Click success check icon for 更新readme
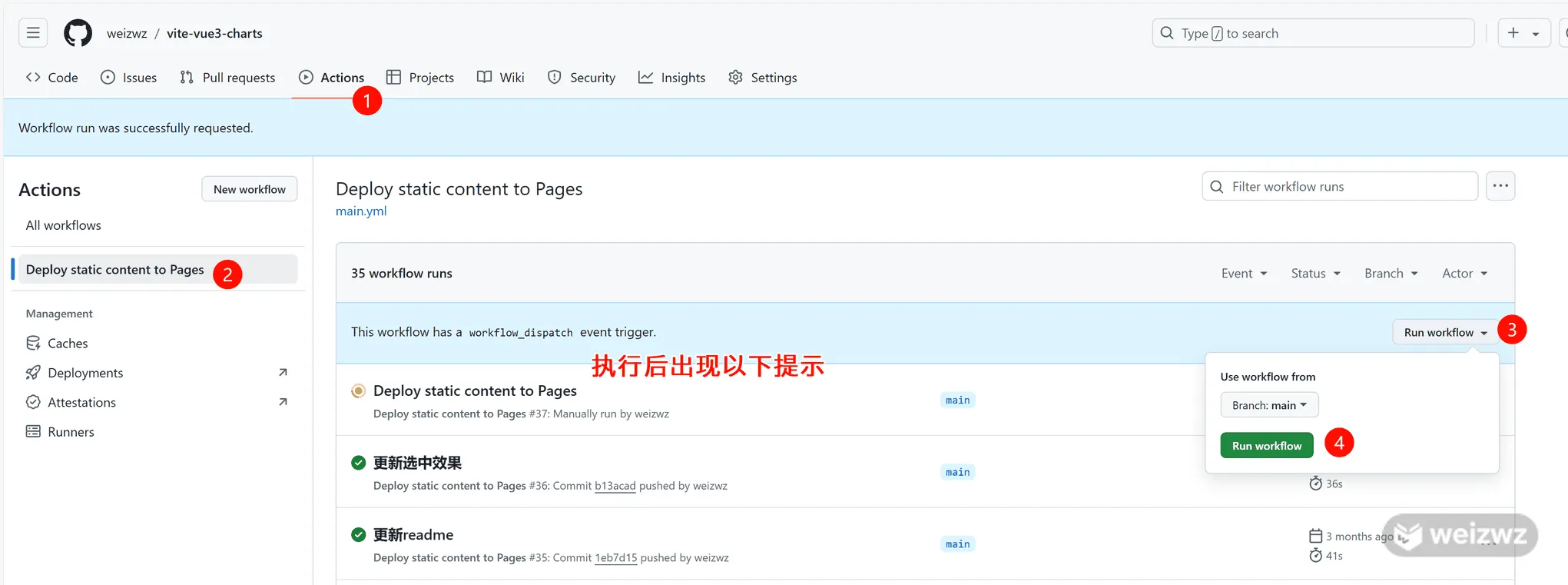This screenshot has width=1568, height=585. [x=358, y=535]
